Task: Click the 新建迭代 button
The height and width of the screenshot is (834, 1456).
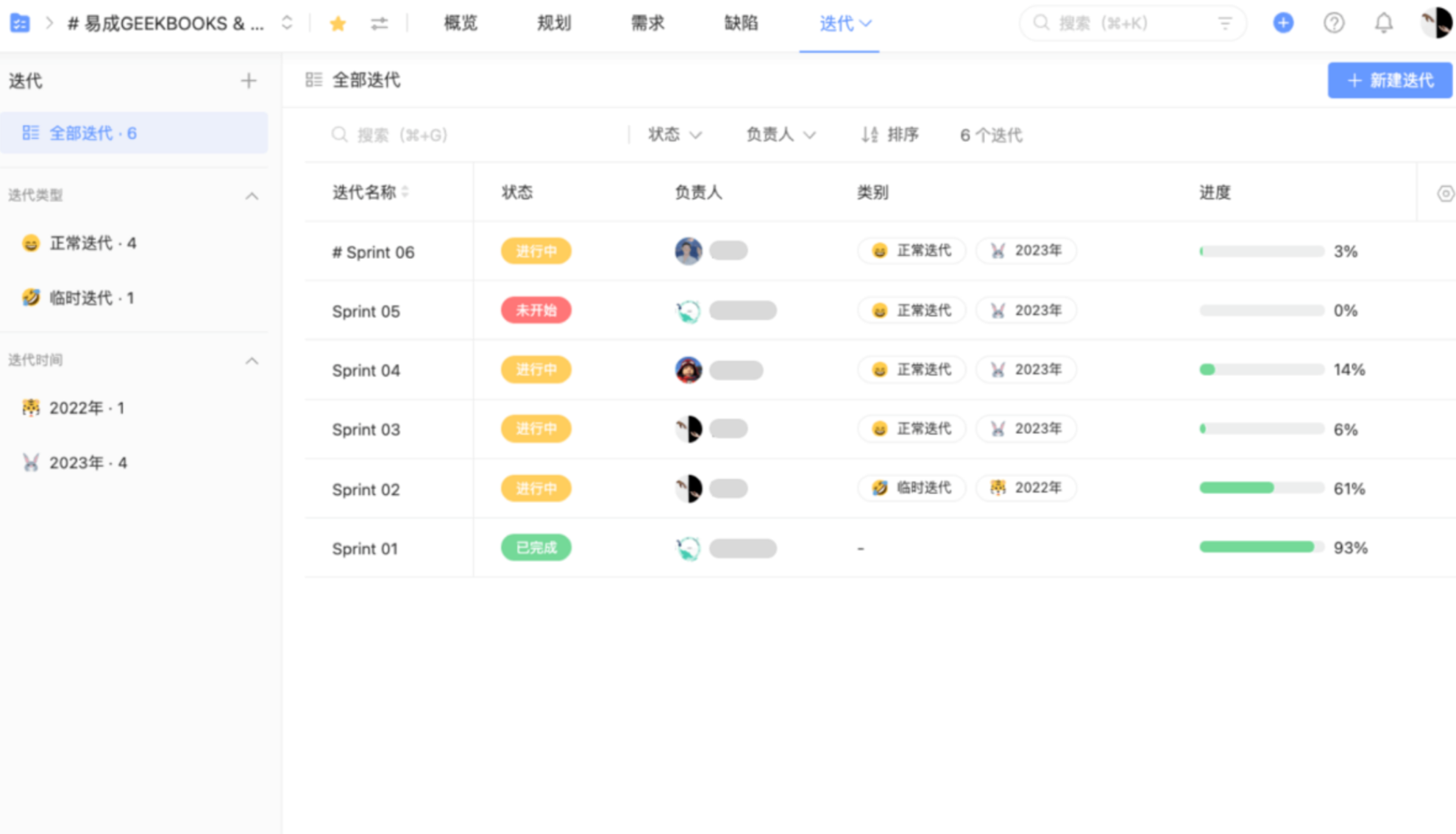Action: 1390,81
